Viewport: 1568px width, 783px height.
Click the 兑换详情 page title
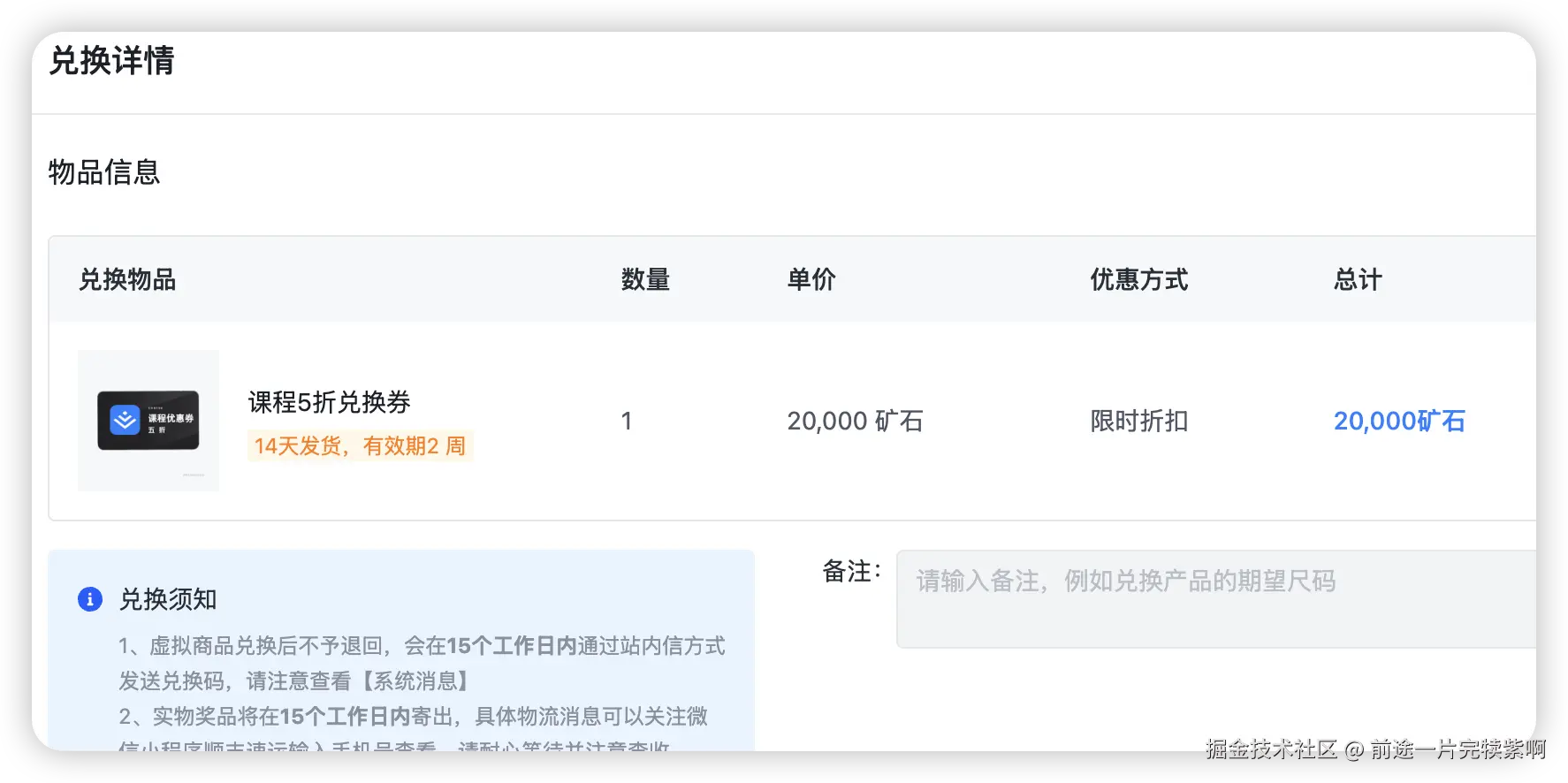tap(112, 61)
